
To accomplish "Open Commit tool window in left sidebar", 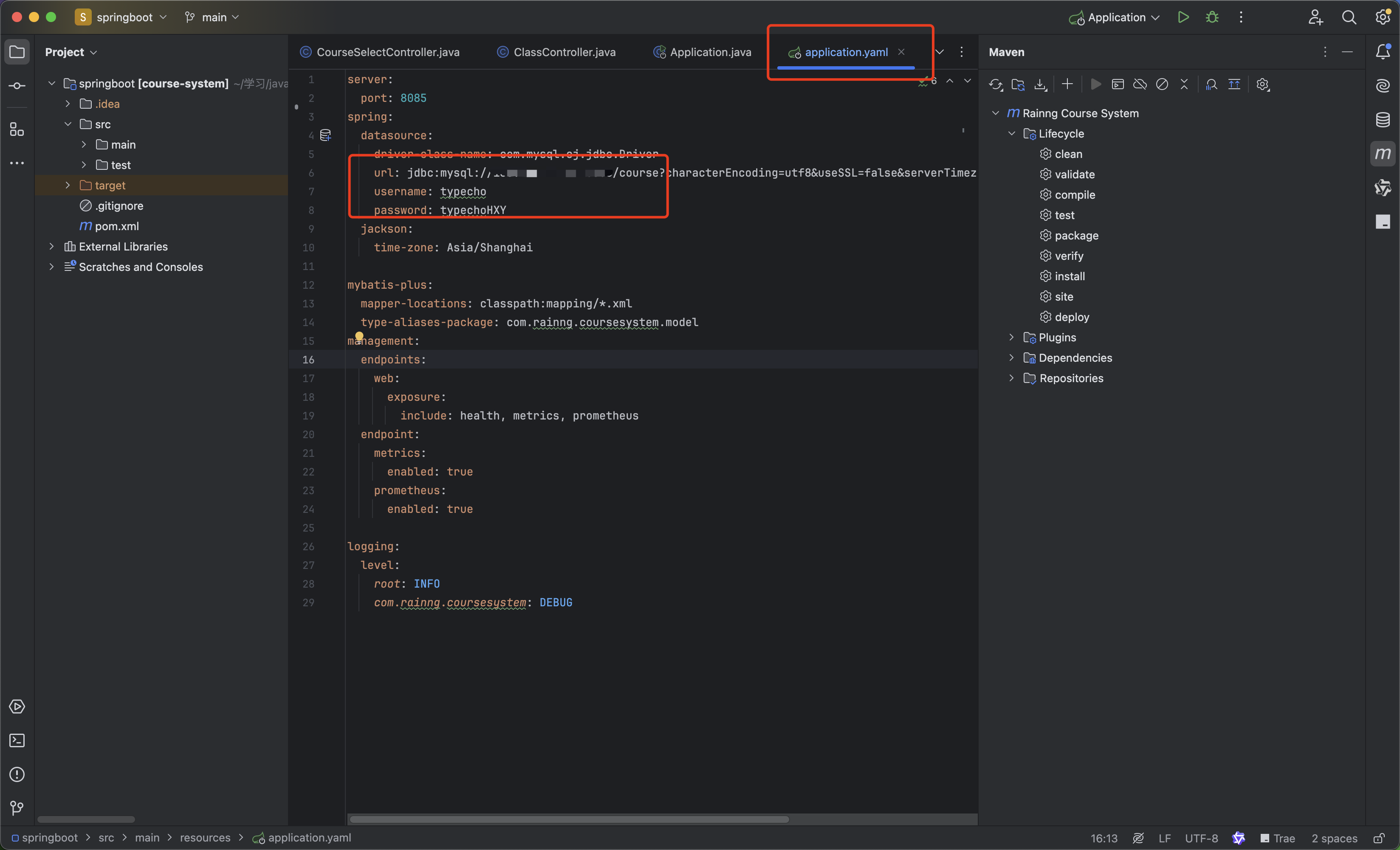I will pyautogui.click(x=17, y=86).
